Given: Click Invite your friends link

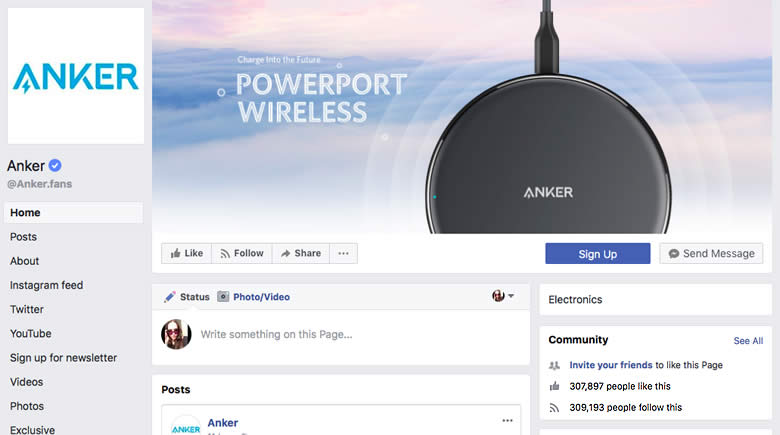Looking at the screenshot, I should click(611, 365).
